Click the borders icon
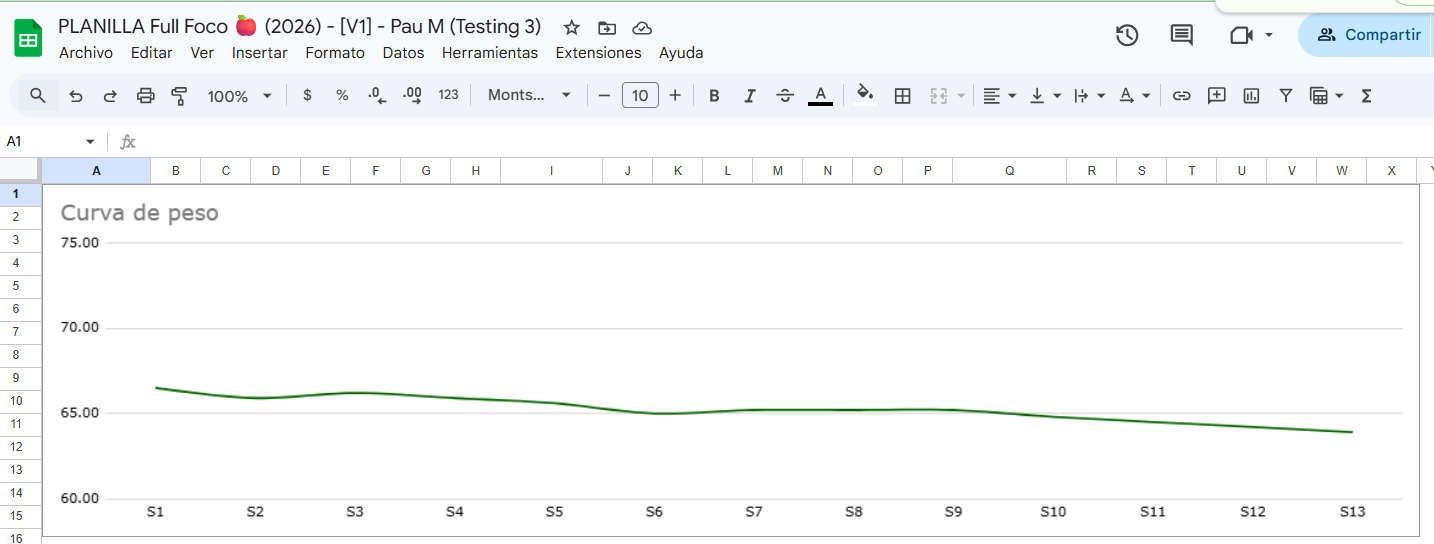This screenshot has height=544, width=1434. 902,96
